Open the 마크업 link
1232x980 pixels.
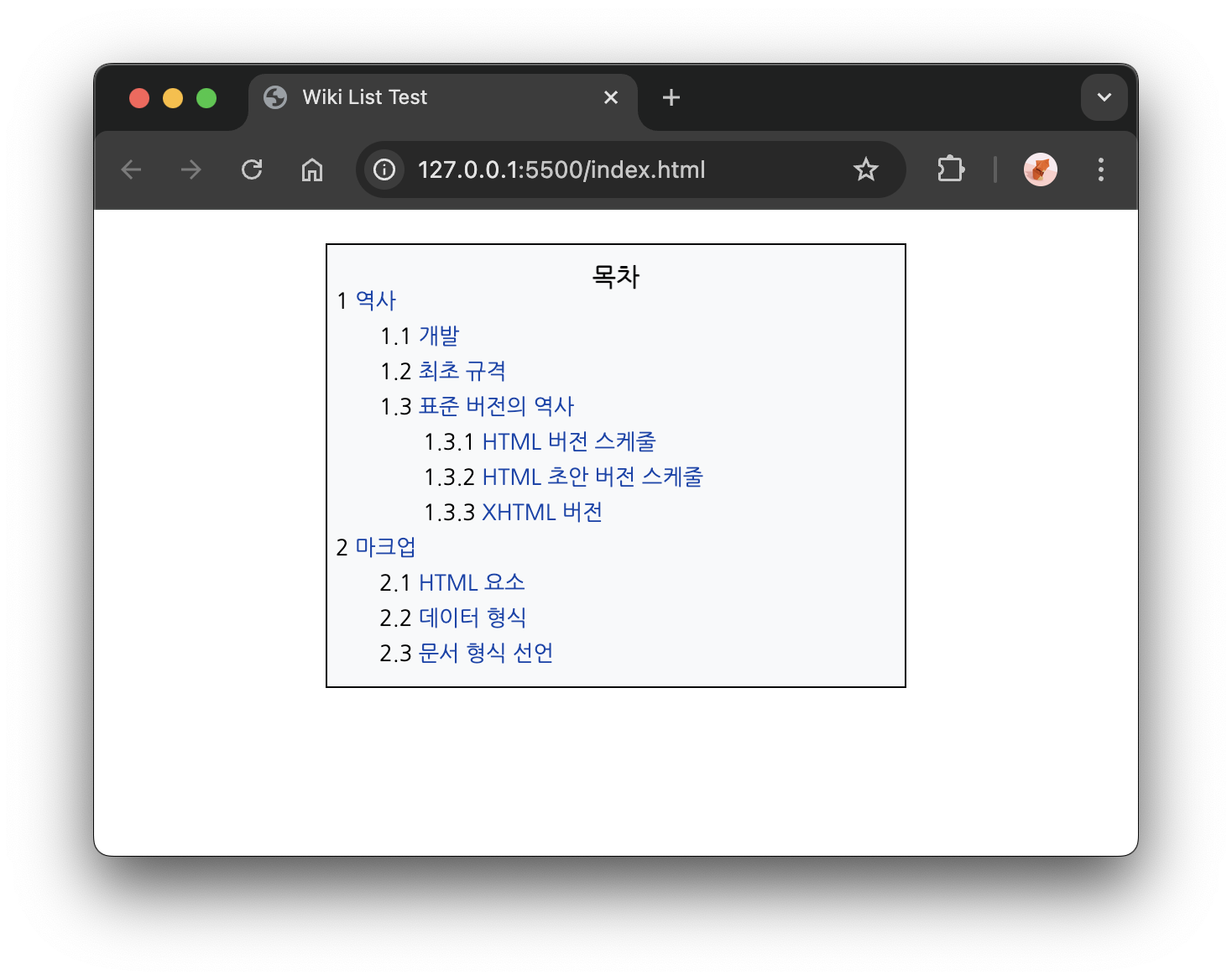click(x=385, y=547)
